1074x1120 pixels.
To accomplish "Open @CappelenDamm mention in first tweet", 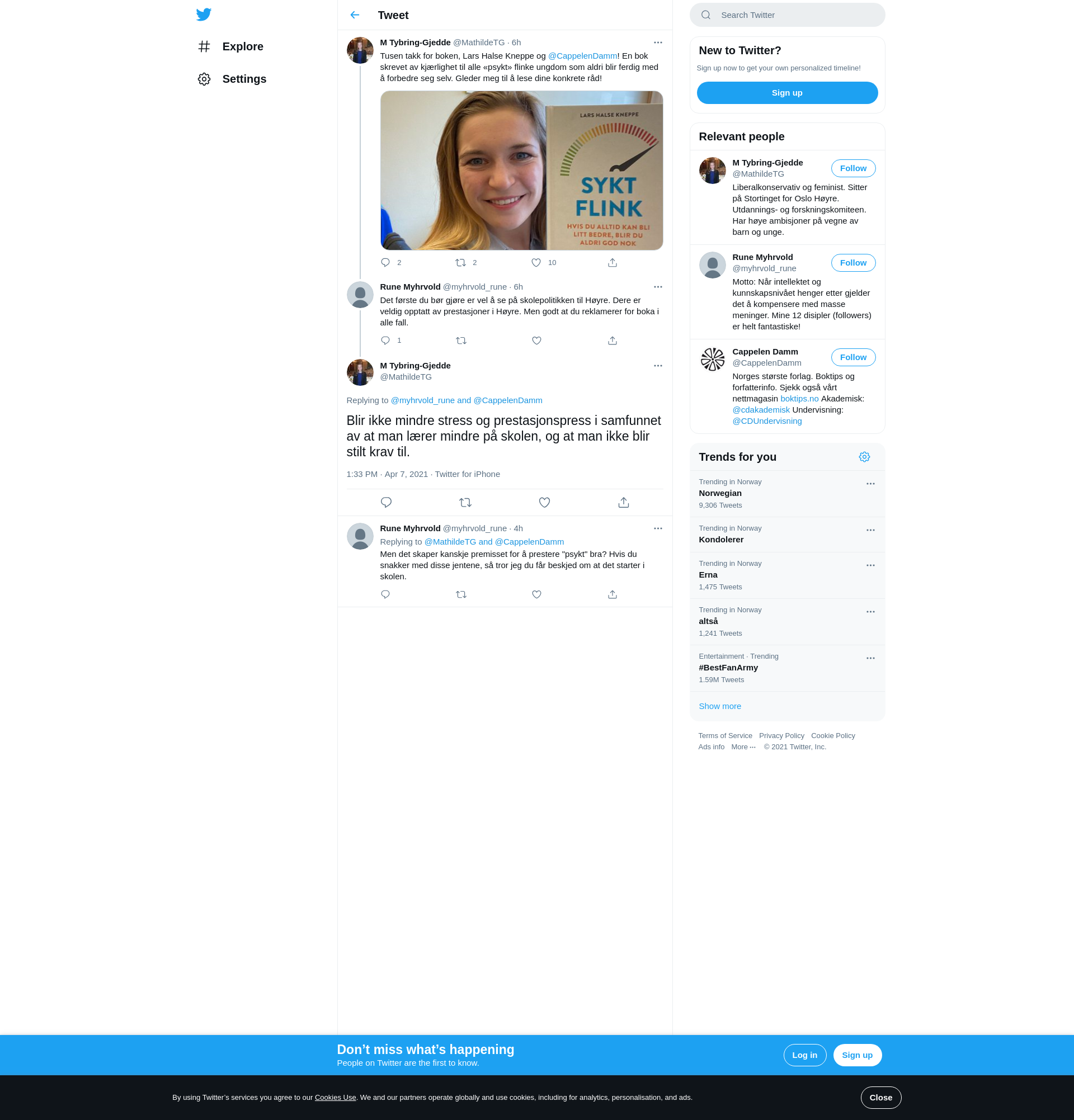I will tap(582, 56).
